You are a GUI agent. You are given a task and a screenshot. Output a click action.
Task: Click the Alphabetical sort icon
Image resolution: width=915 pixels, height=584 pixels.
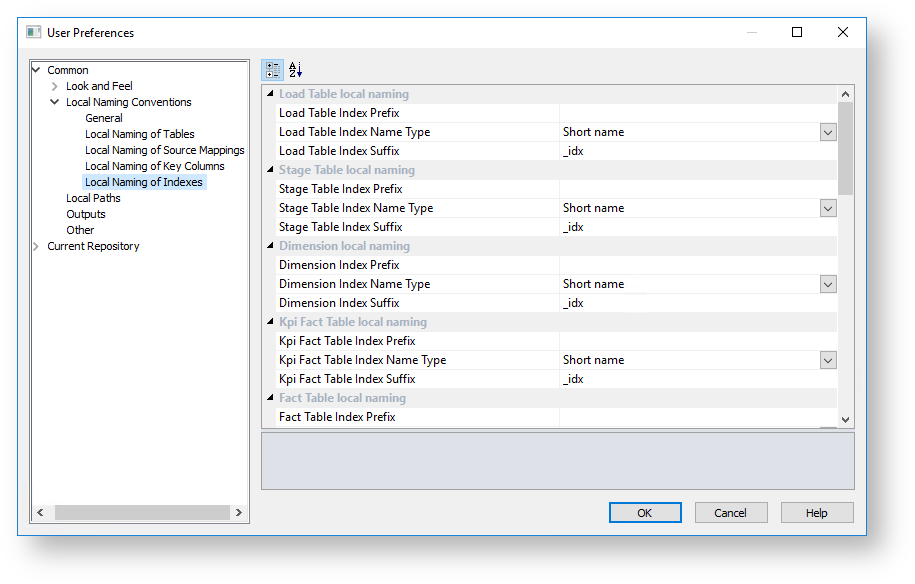coord(295,70)
